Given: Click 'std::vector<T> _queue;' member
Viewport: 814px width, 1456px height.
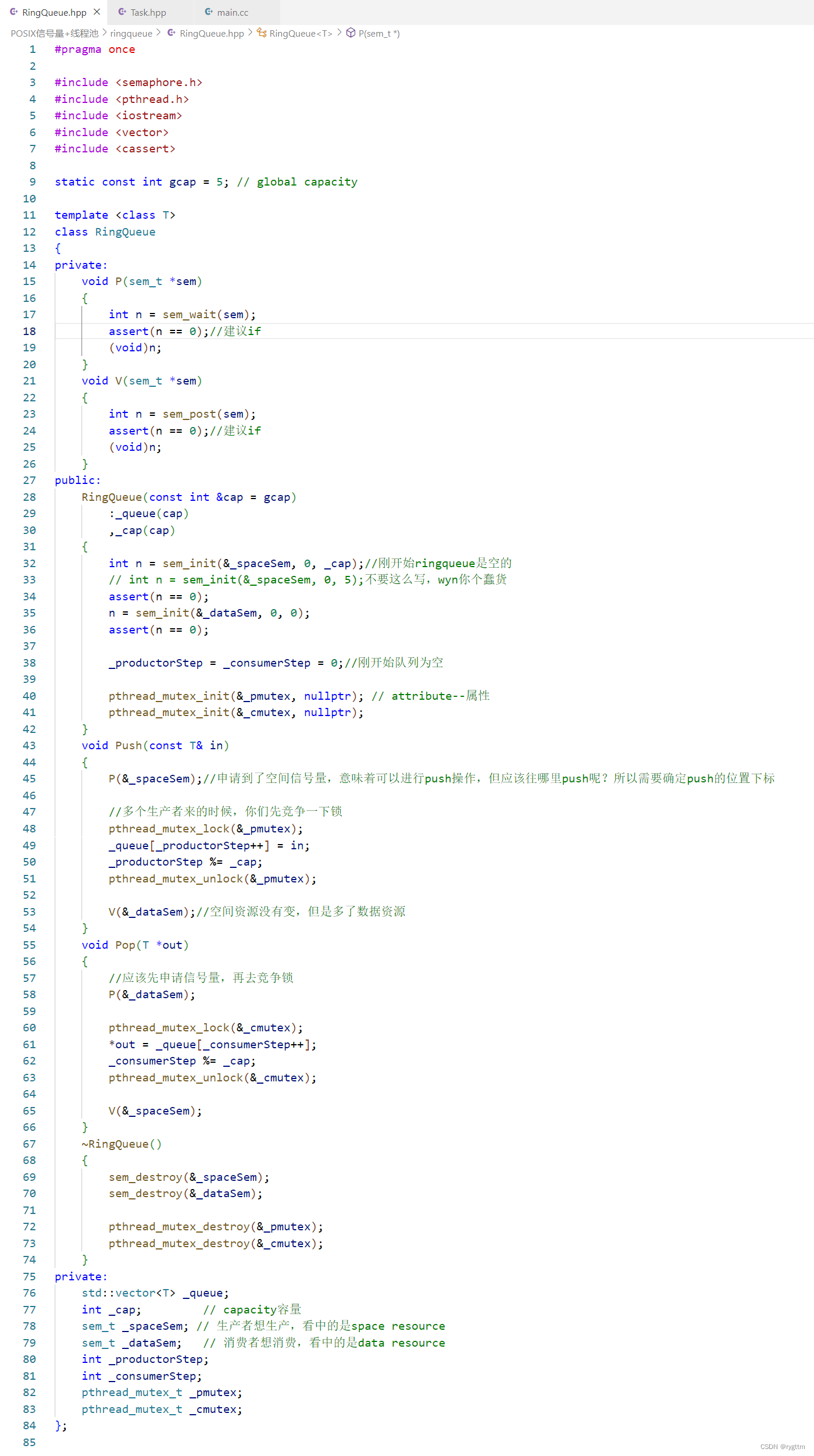Looking at the screenshot, I should pyautogui.click(x=155, y=1293).
